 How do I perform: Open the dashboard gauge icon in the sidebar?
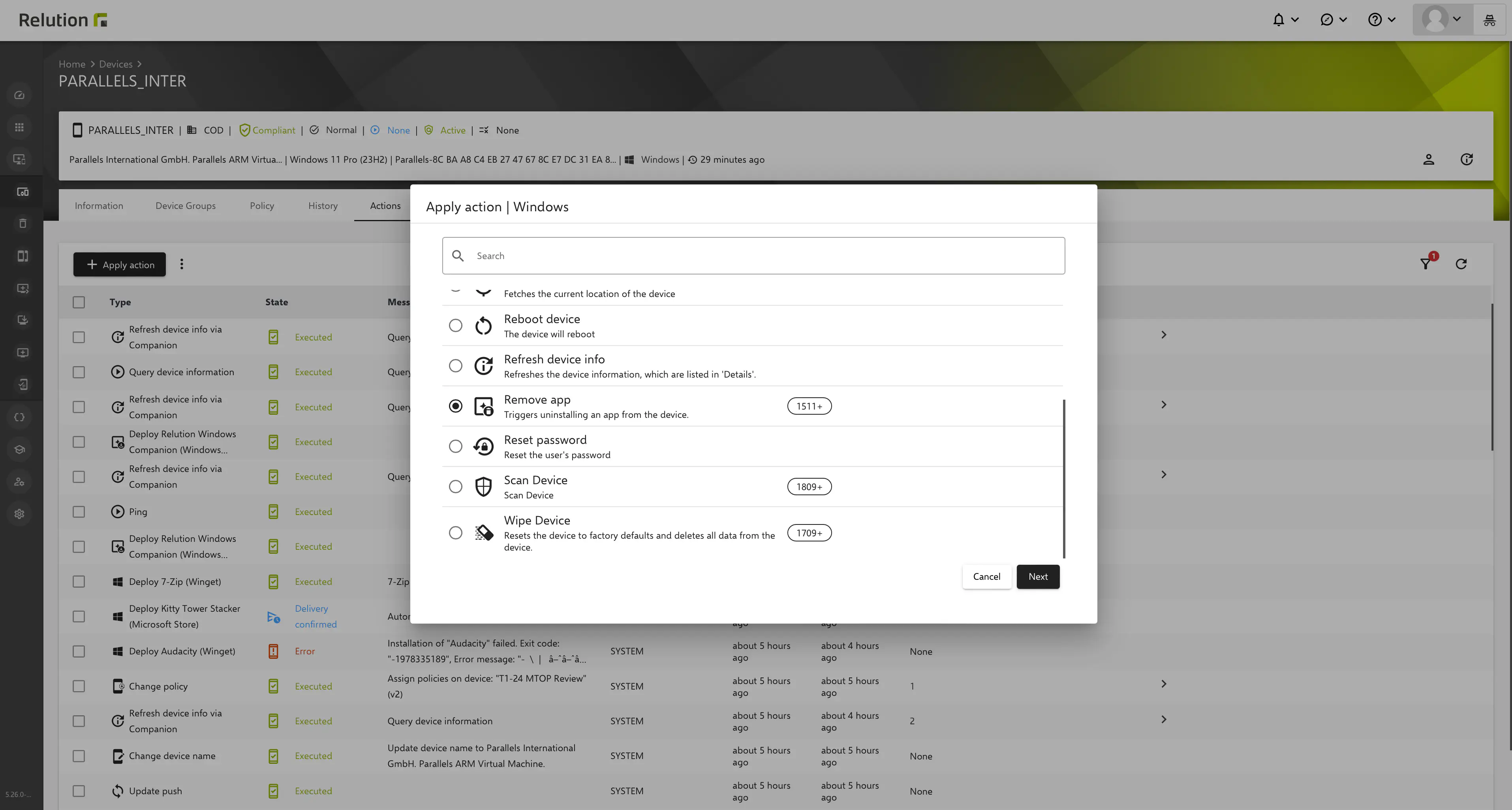[19, 95]
